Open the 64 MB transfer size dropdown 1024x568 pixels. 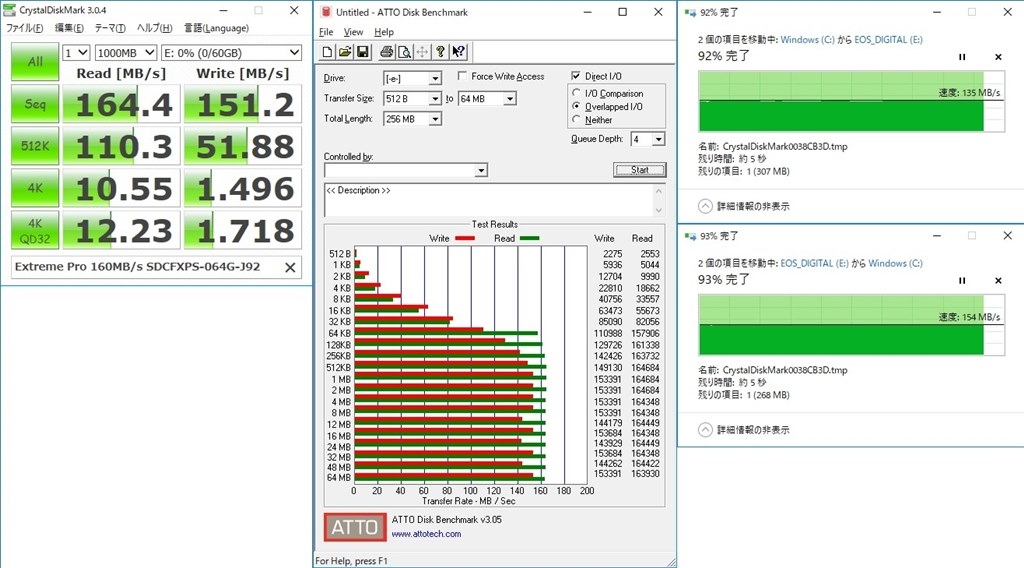(510, 99)
